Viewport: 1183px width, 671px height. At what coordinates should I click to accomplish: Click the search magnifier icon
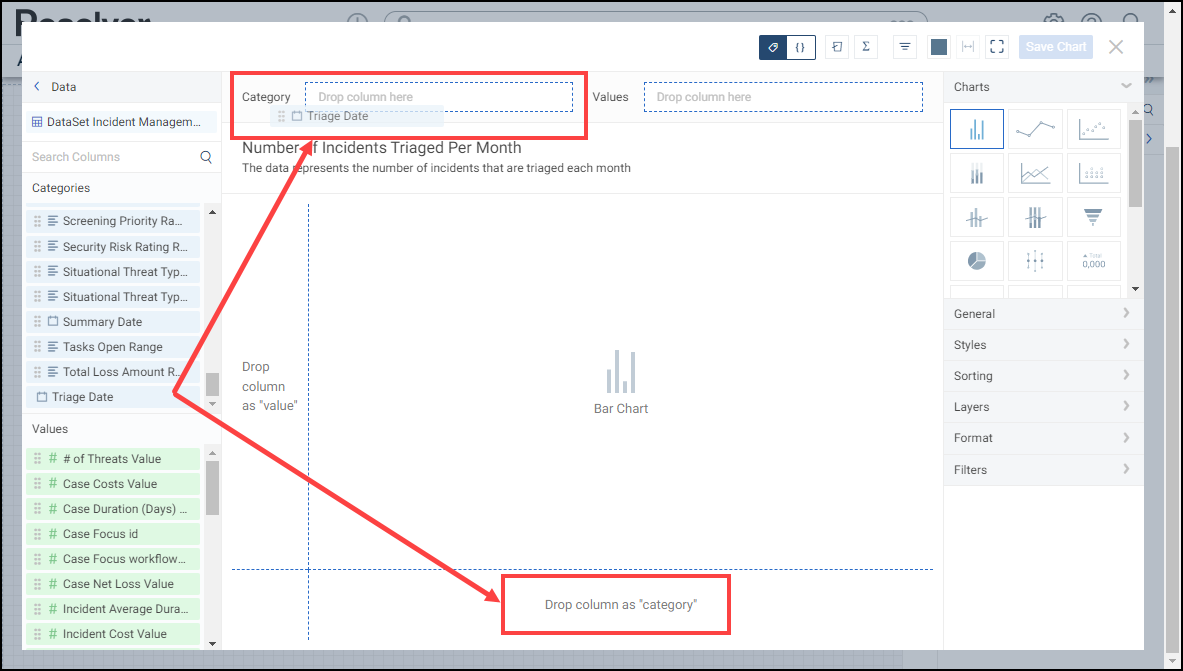coord(206,157)
